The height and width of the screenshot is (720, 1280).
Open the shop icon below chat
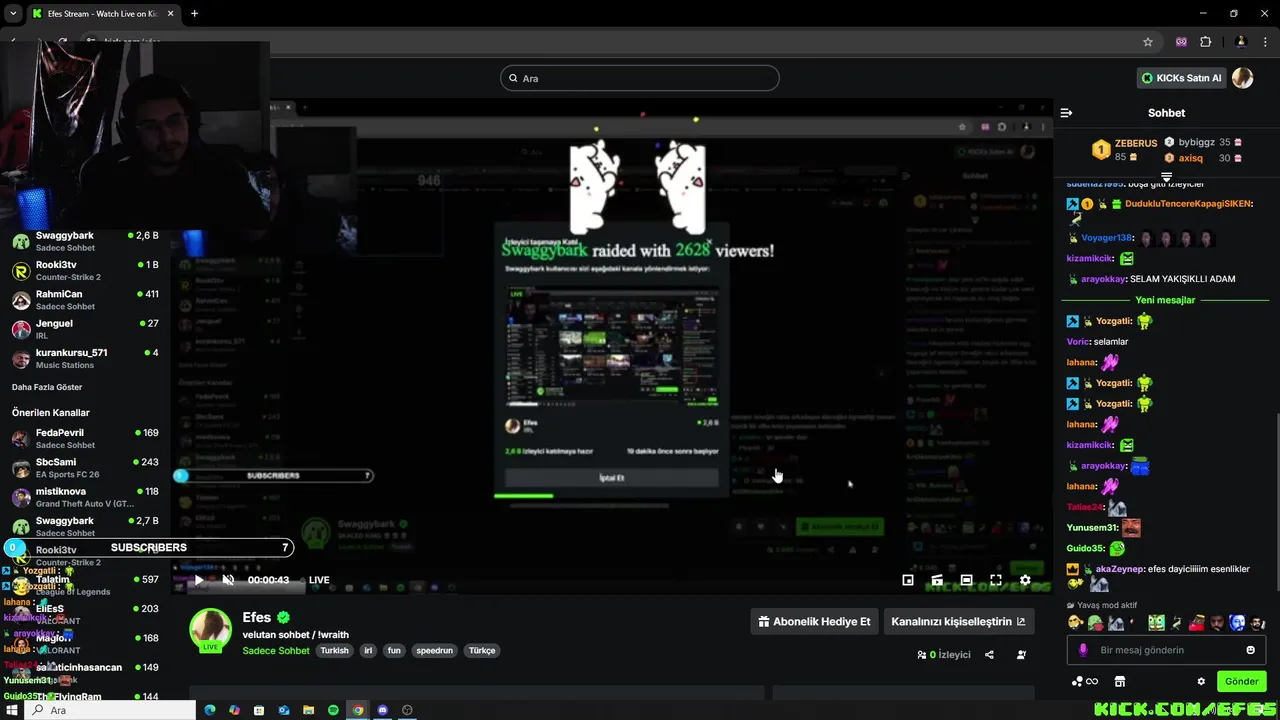coord(1119,681)
